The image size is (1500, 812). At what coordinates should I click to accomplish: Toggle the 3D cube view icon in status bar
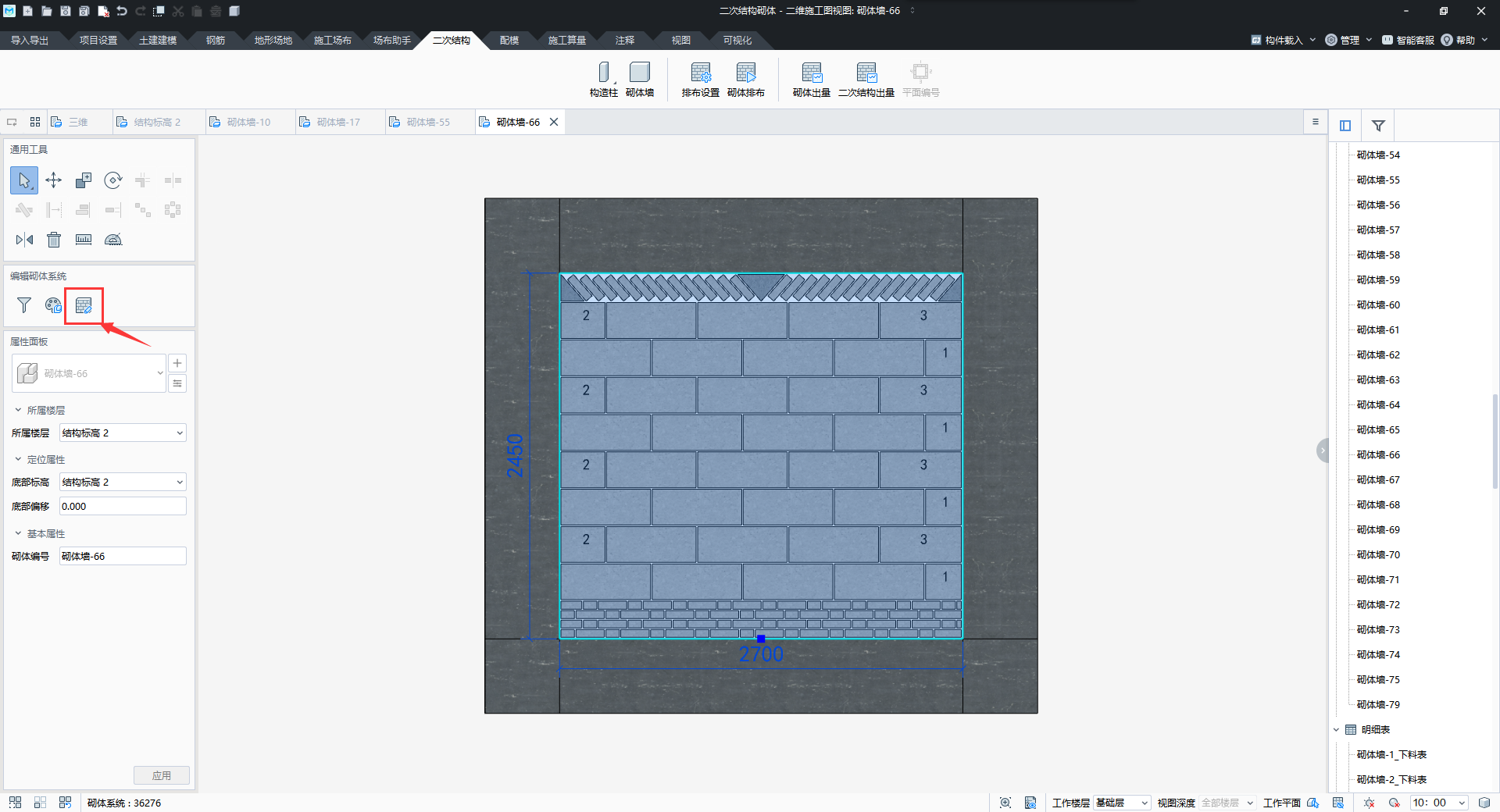pos(1484,803)
